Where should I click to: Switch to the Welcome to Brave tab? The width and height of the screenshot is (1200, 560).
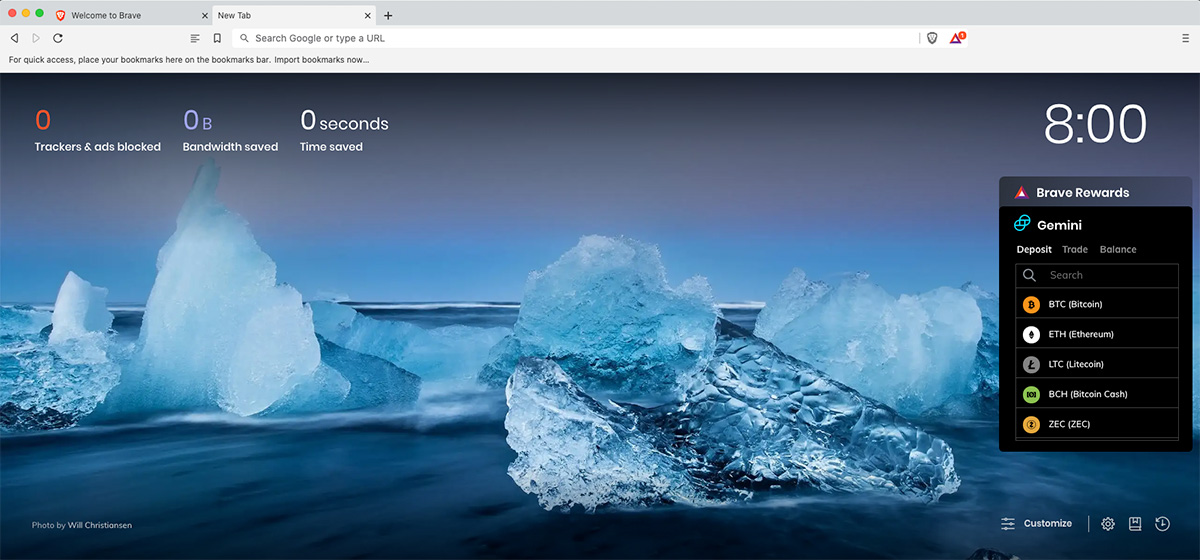130,16
